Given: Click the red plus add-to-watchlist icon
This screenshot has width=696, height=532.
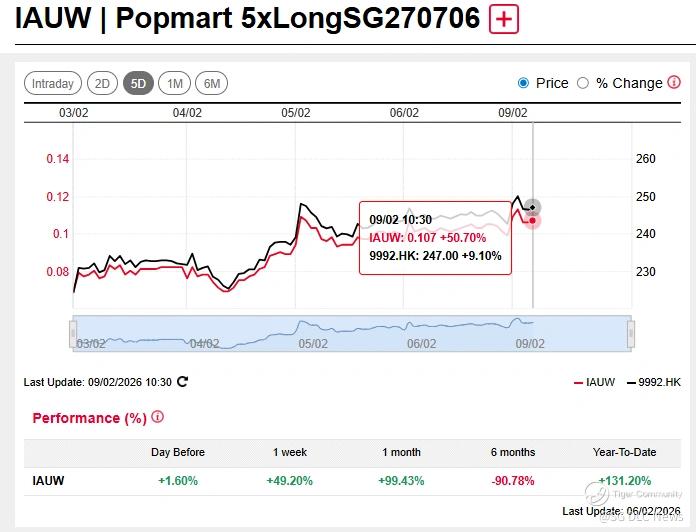Looking at the screenshot, I should (504, 20).
